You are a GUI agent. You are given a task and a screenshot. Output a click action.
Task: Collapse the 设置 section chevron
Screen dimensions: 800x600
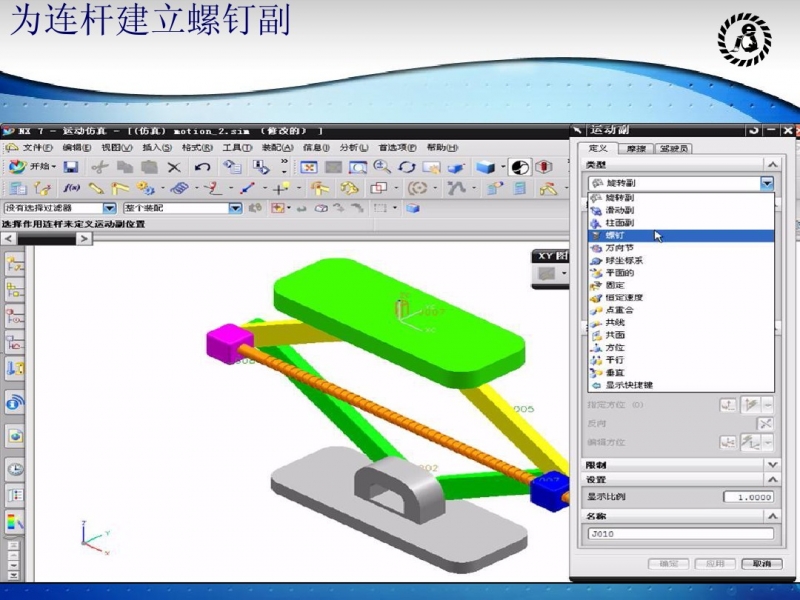772,480
